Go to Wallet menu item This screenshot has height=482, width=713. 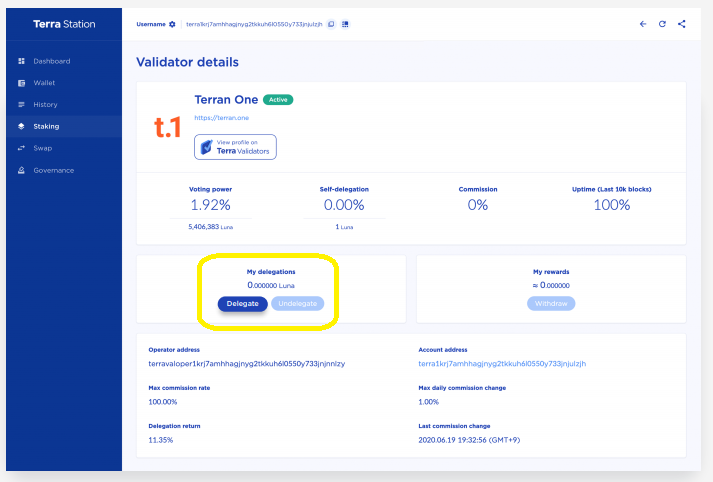coord(44,83)
